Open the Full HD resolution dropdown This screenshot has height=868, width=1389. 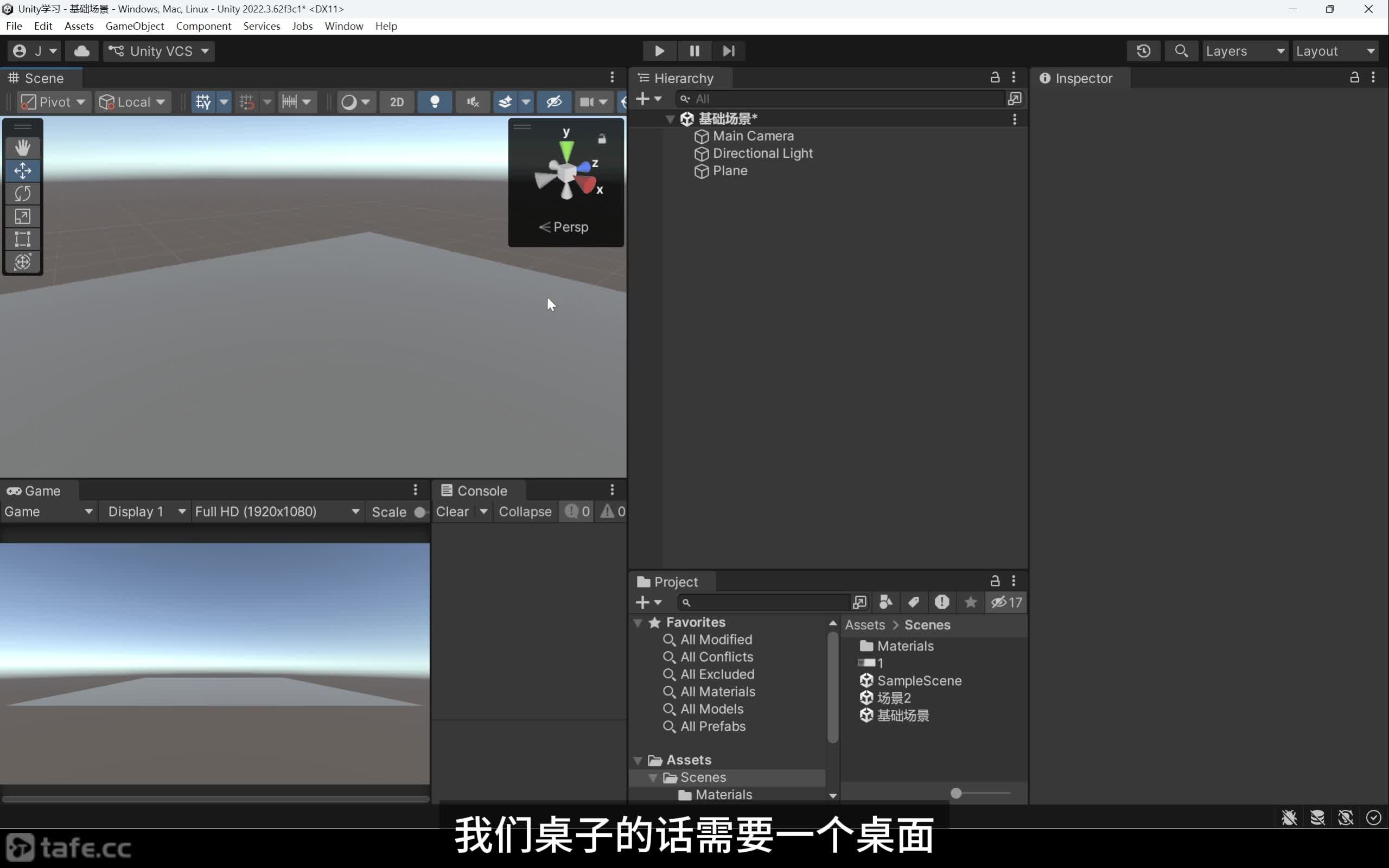click(x=277, y=512)
